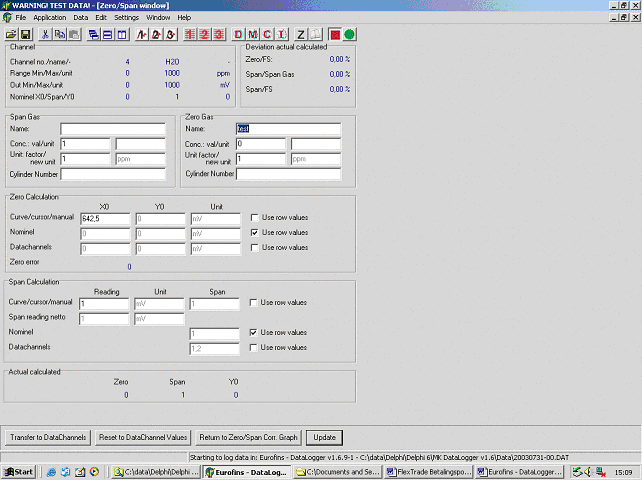The width and height of the screenshot is (642, 482).
Task: Open data list 3 with red number icon
Action: coord(219,34)
